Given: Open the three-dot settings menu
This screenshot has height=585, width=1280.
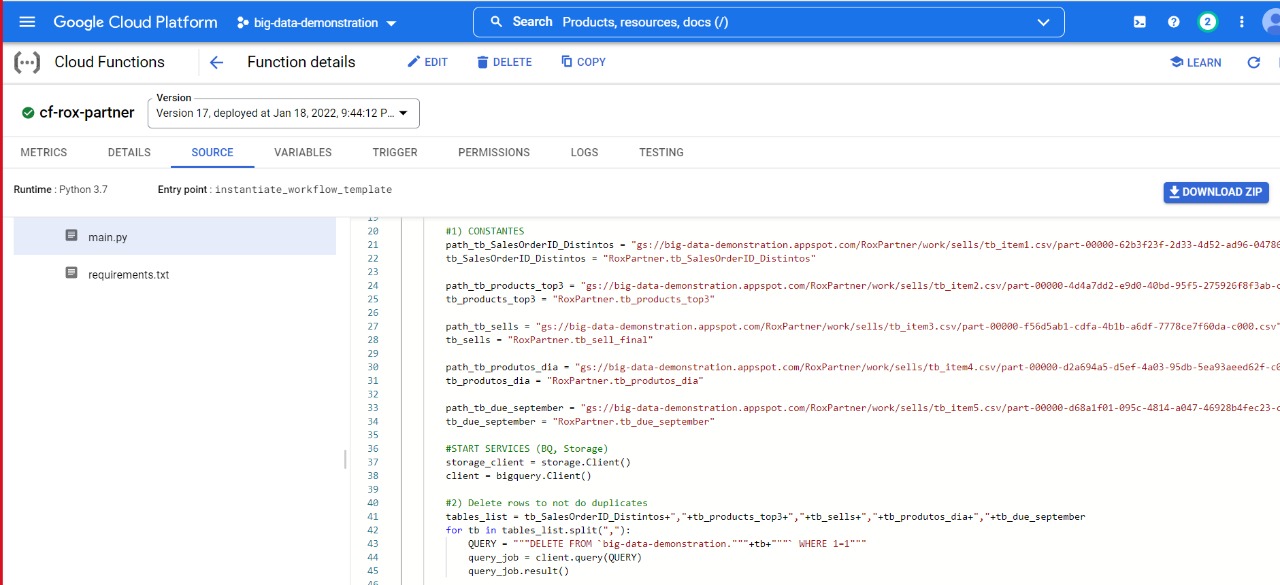Looking at the screenshot, I should pos(1243,22).
